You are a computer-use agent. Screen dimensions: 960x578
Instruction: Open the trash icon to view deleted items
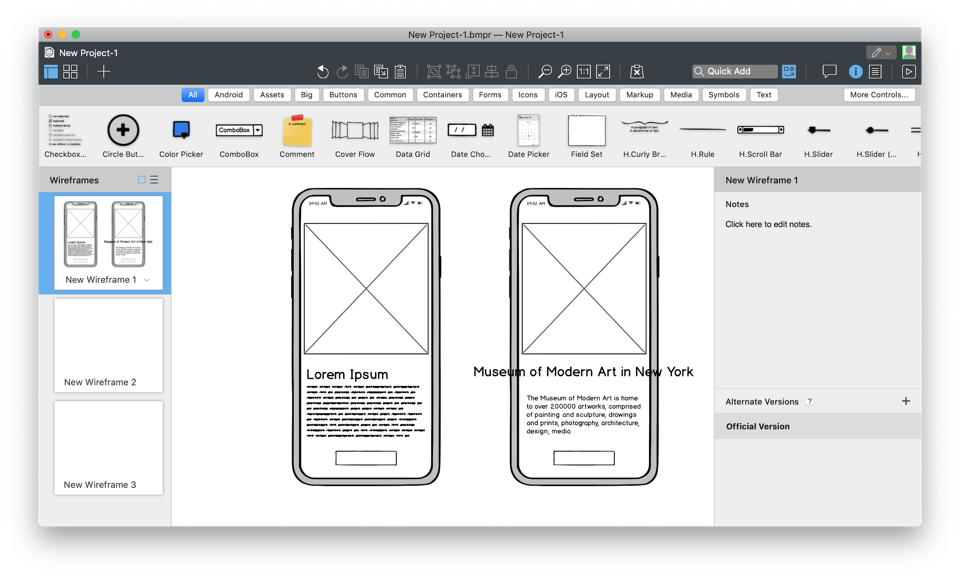point(636,71)
